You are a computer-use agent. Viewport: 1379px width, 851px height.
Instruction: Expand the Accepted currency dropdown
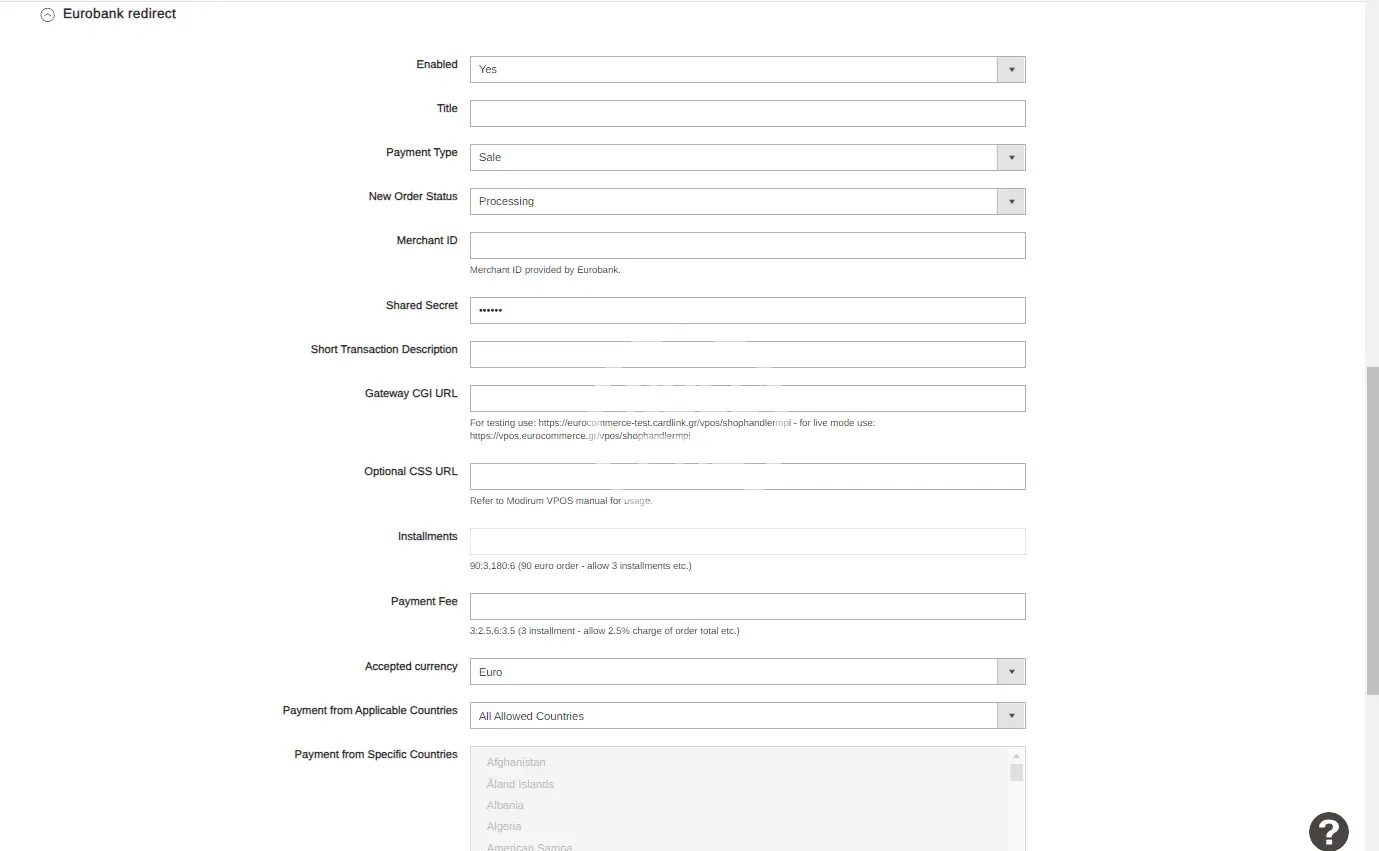click(x=747, y=672)
